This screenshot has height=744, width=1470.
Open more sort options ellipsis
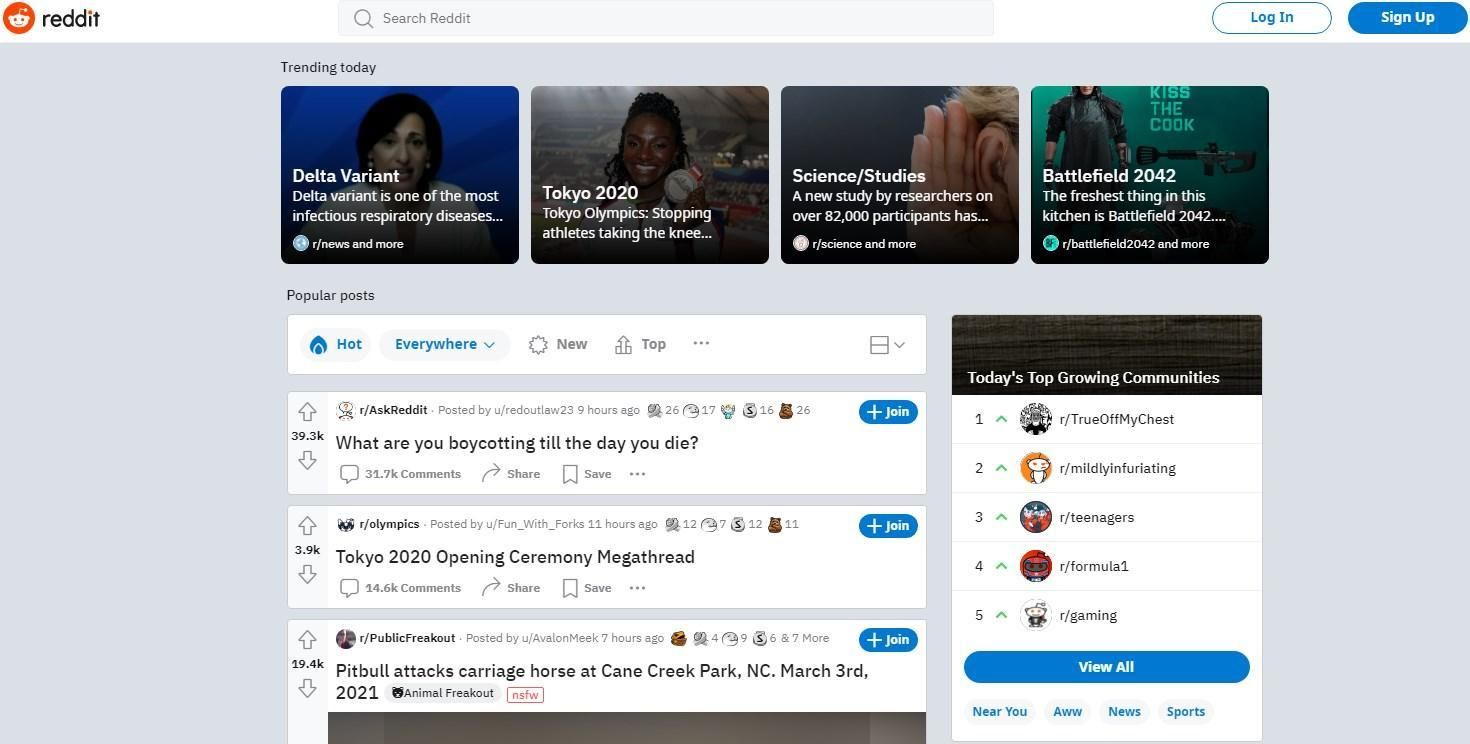[701, 343]
